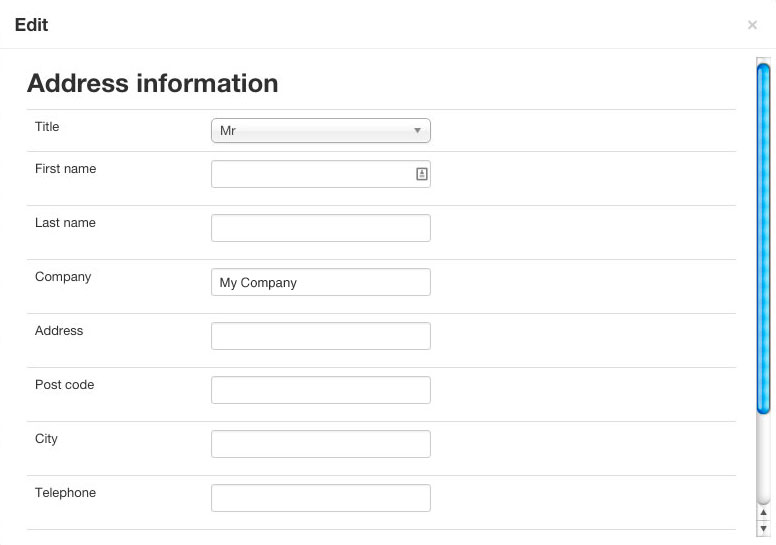The width and height of the screenshot is (776, 545).
Task: Click the scroll down arrow button
Action: coord(764,527)
